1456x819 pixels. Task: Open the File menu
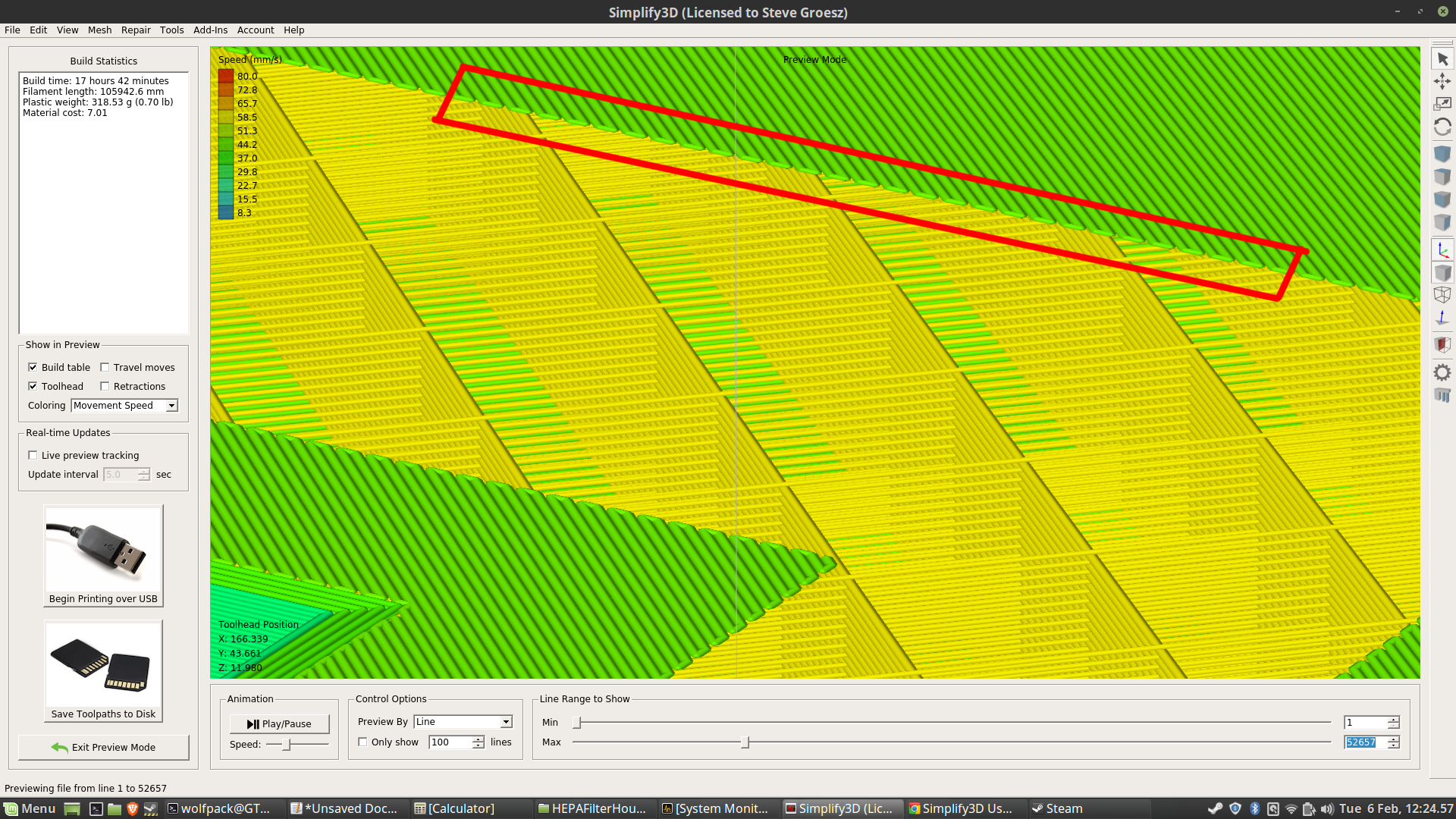12,30
